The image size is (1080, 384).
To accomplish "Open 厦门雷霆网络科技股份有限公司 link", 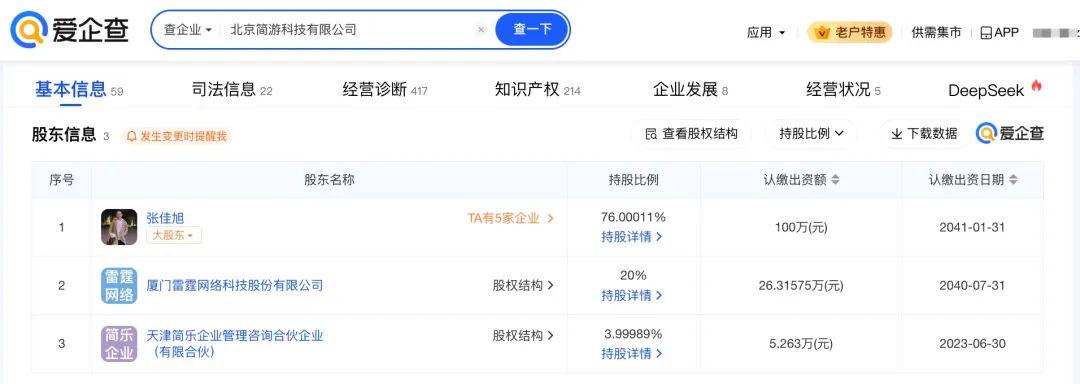I will coord(235,286).
